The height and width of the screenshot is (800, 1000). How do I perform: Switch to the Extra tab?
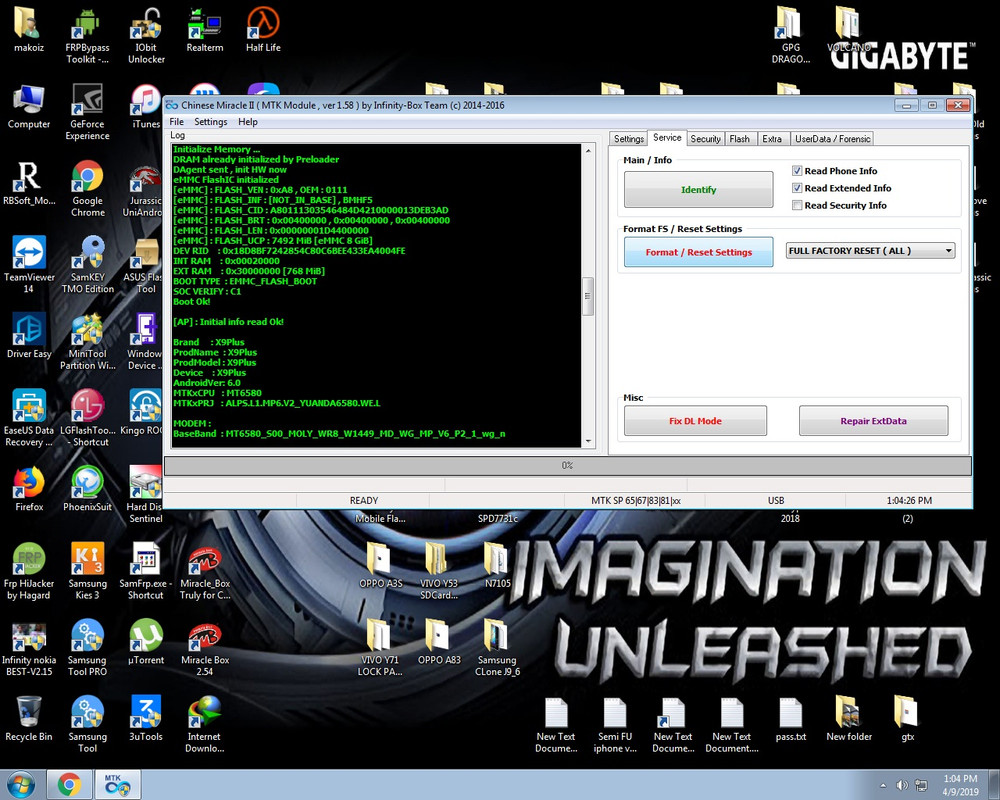coord(772,139)
